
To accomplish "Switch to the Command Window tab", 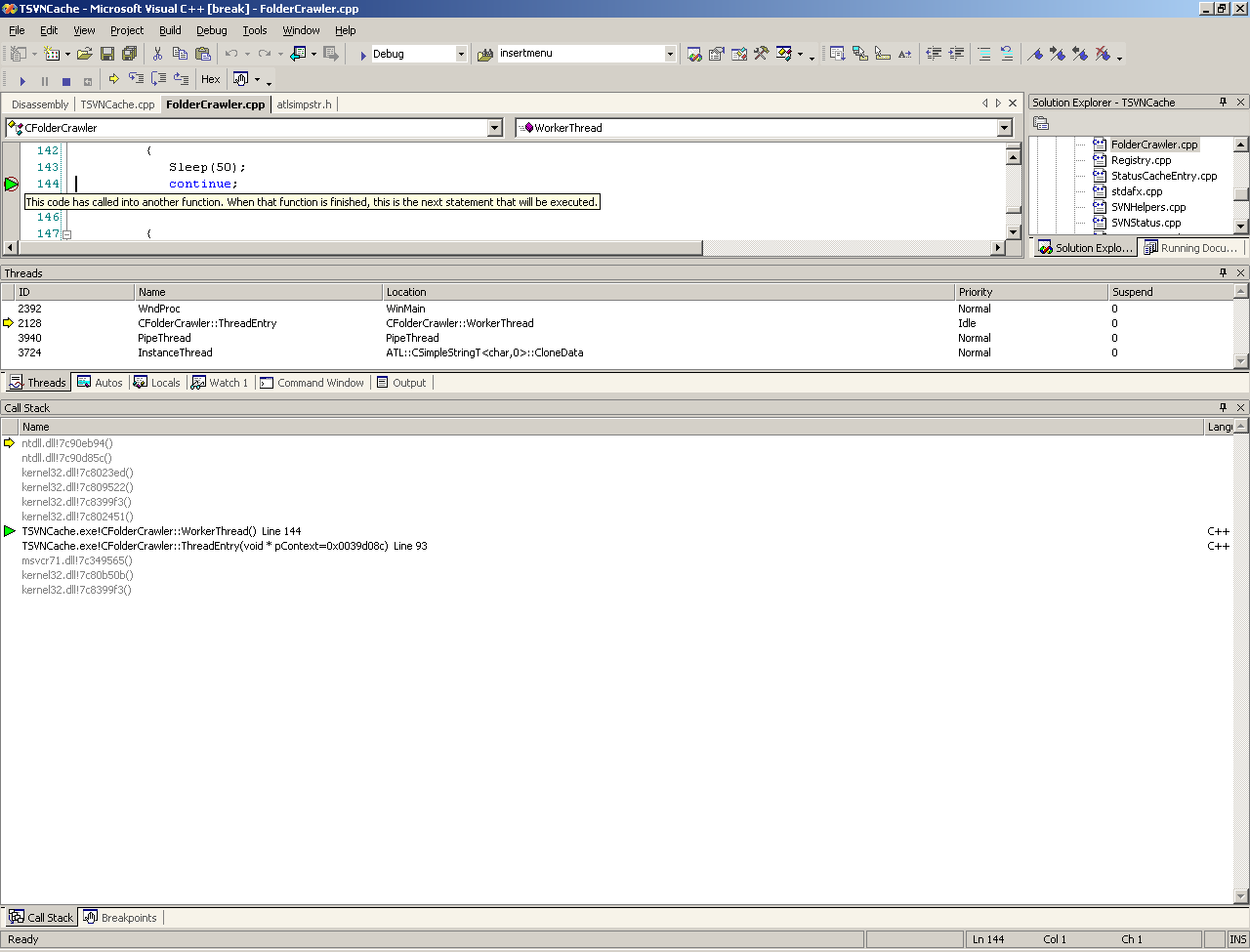I will 312,383.
